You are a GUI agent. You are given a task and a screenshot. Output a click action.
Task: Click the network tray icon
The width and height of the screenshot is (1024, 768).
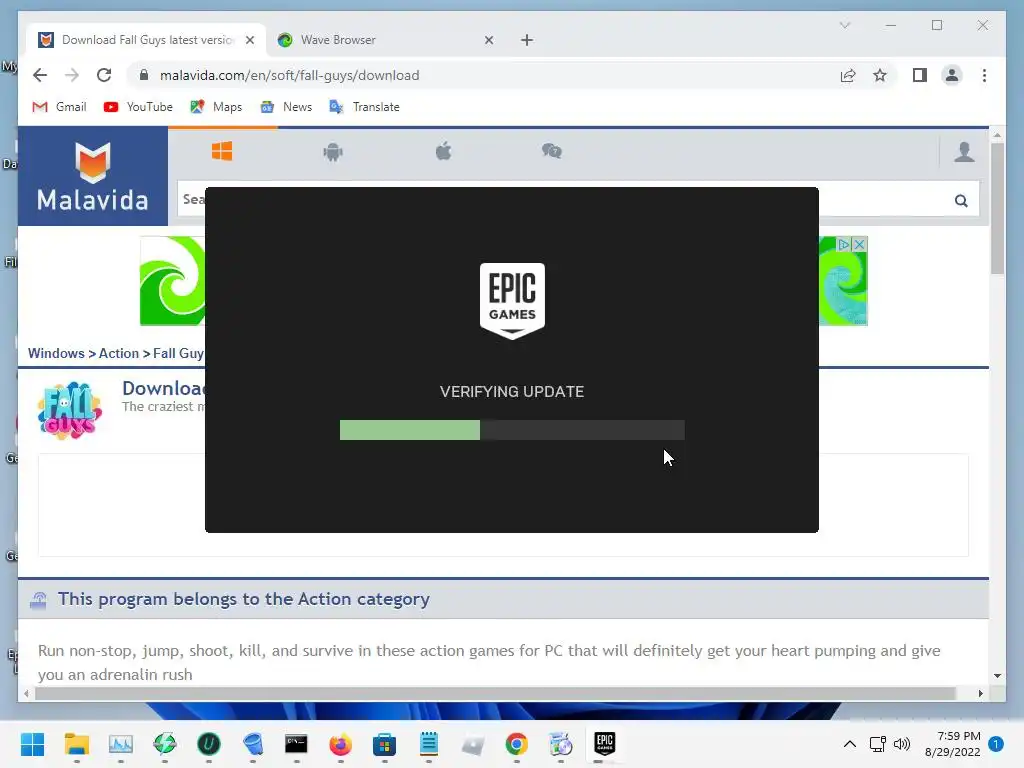877,744
